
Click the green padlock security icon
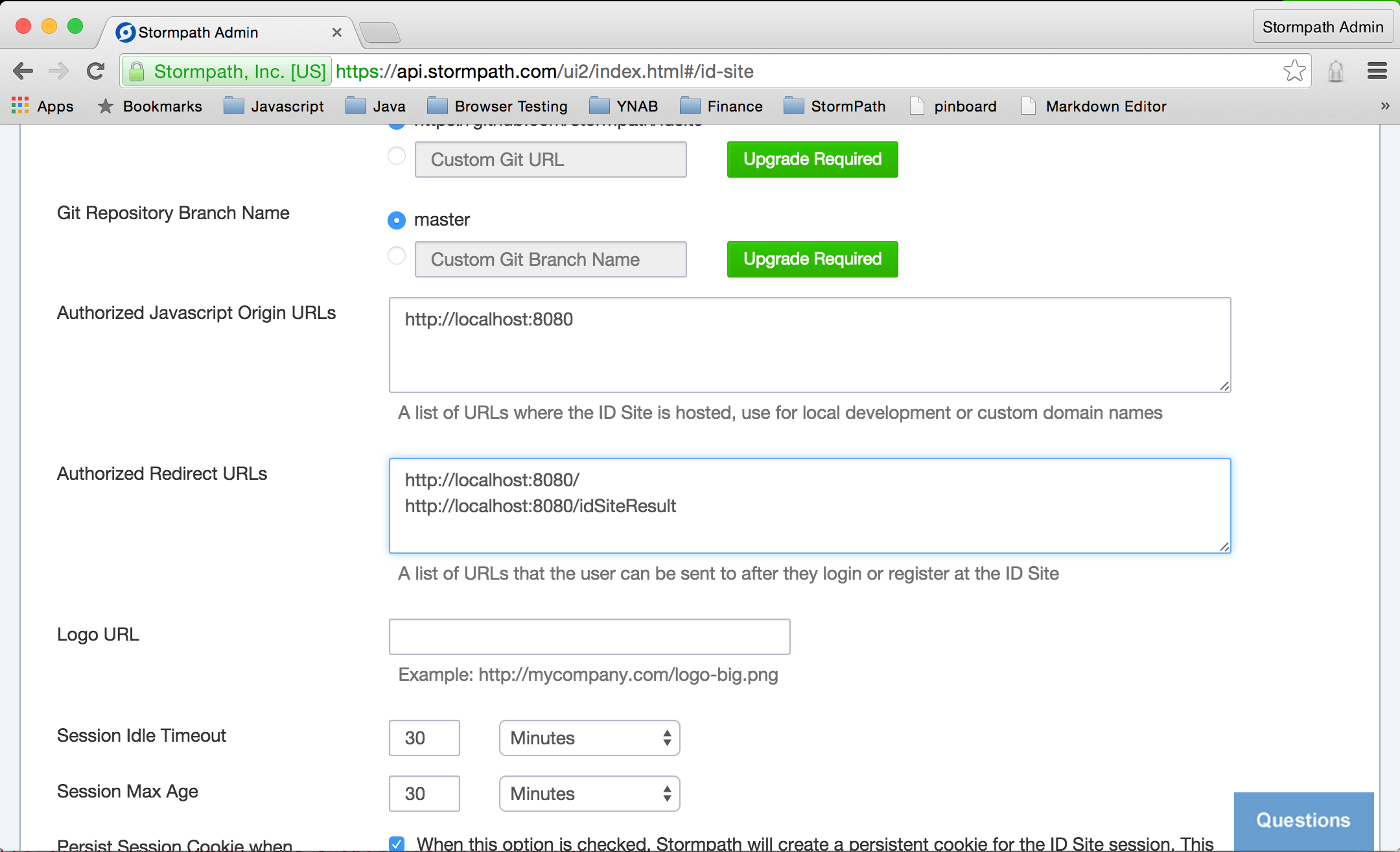pyautogui.click(x=137, y=71)
